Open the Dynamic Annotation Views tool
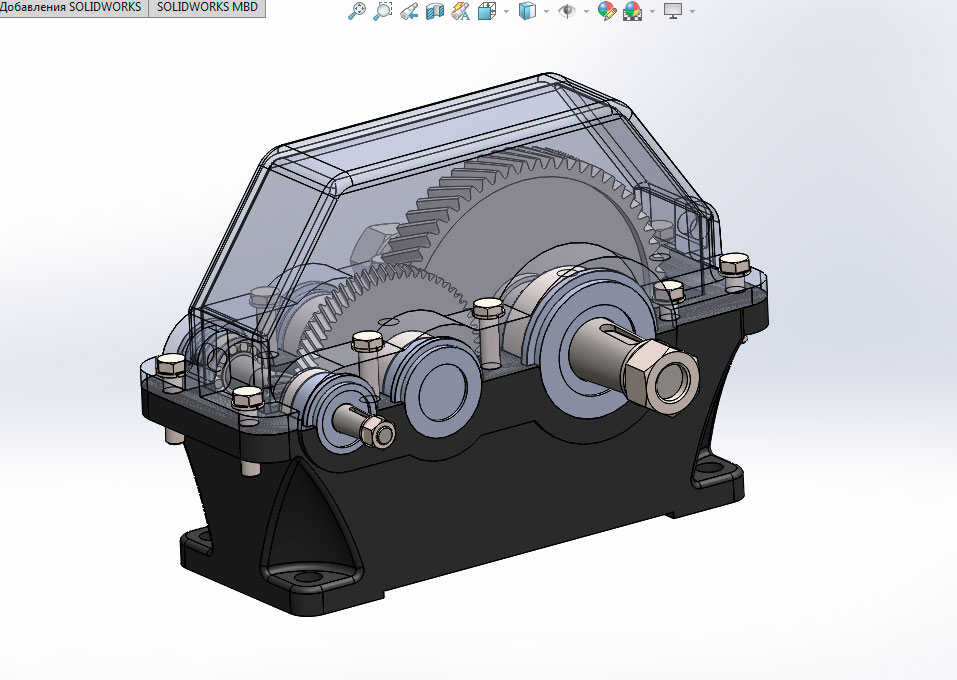Image resolution: width=957 pixels, height=680 pixels. click(461, 10)
